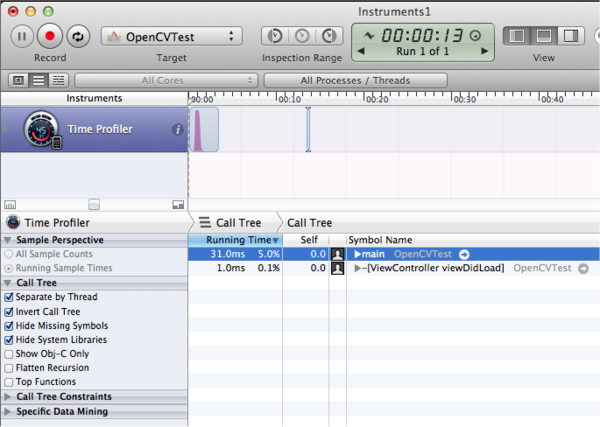Uncheck Hide System Libraries

[9, 340]
